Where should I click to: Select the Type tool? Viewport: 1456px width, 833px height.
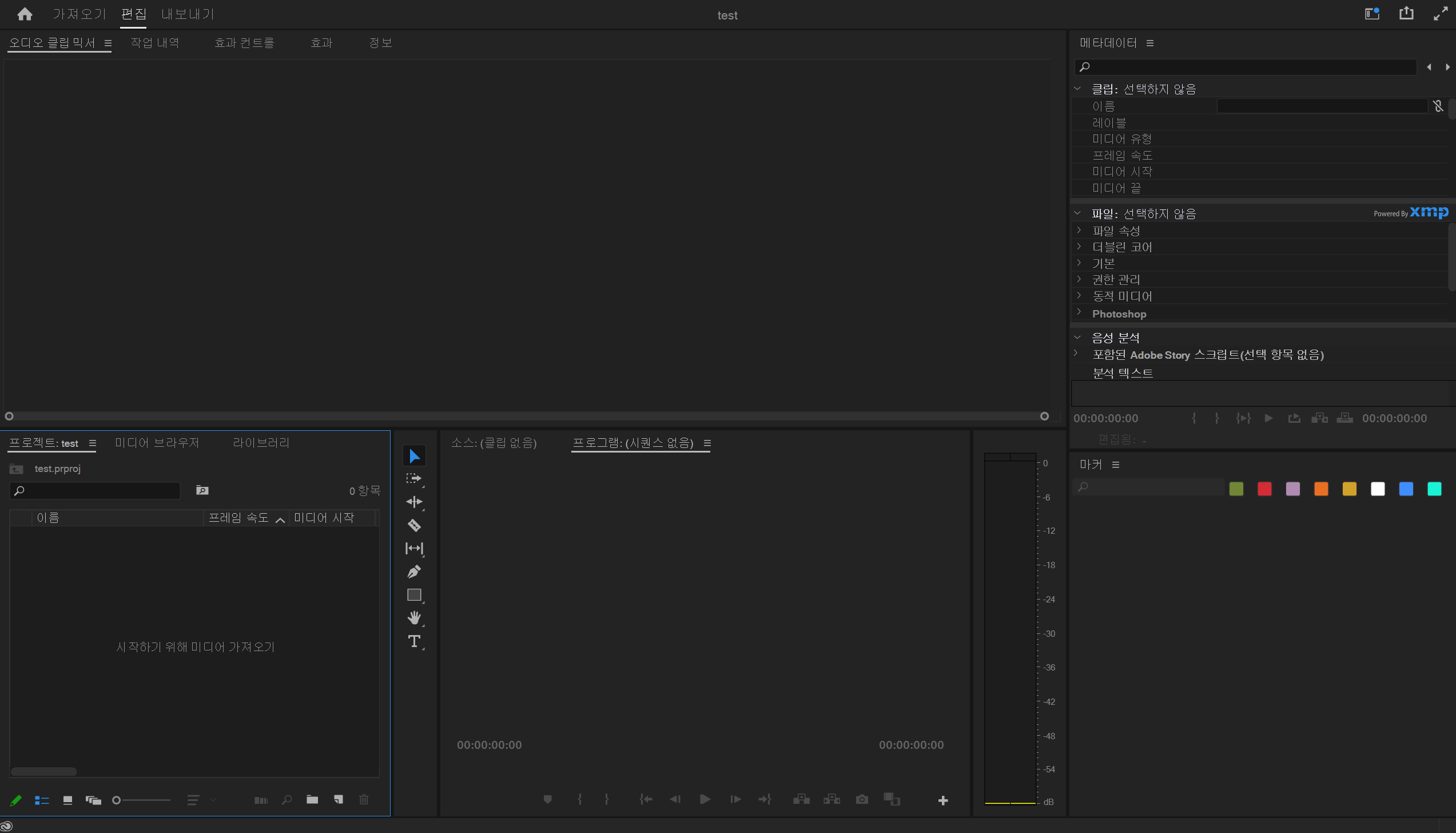[x=414, y=641]
